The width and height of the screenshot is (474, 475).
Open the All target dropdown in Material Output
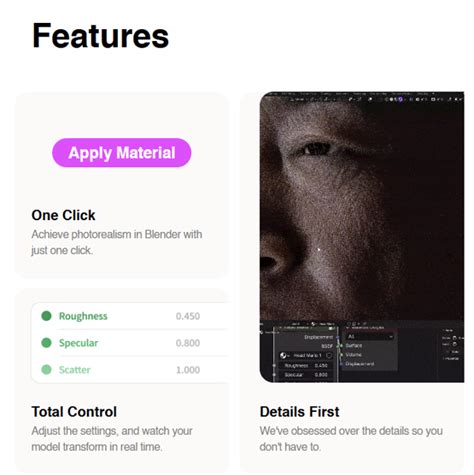point(370,337)
